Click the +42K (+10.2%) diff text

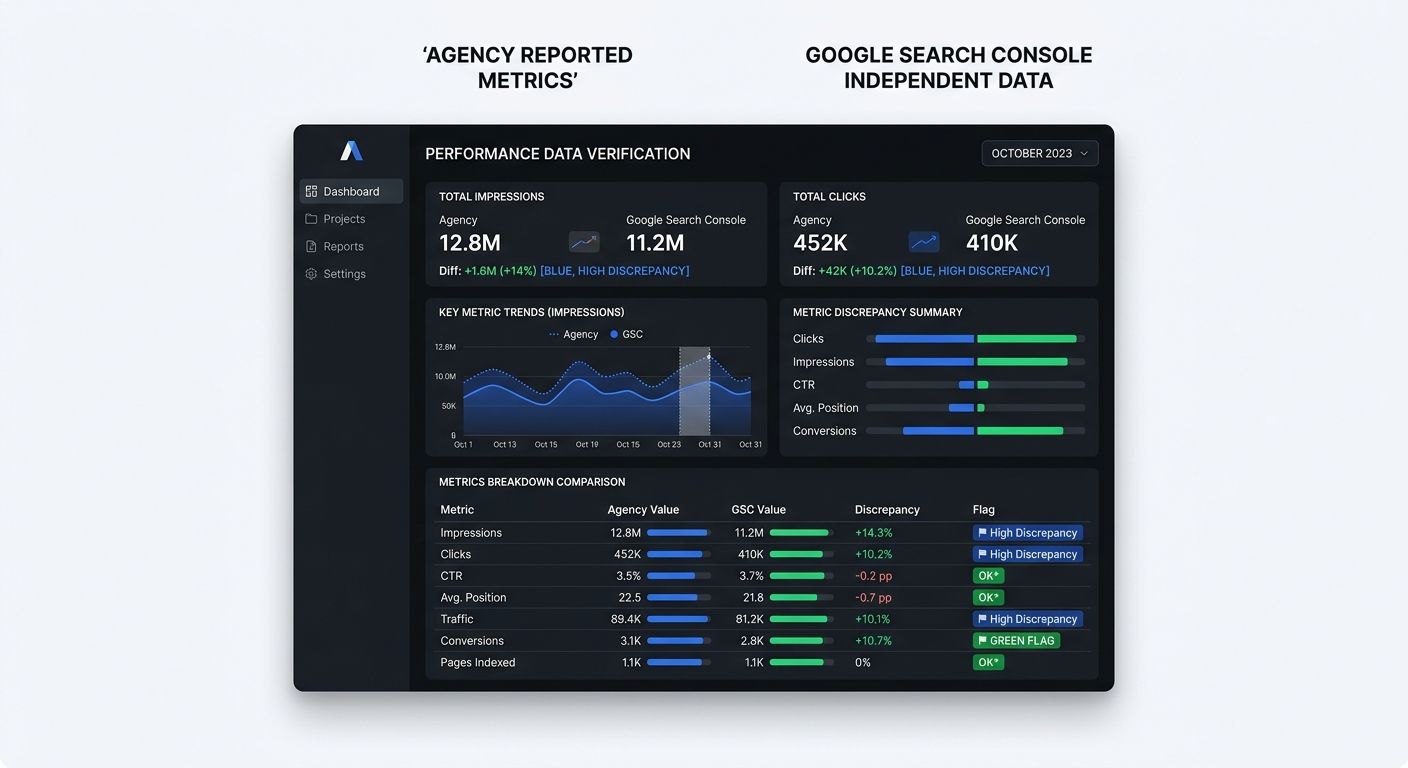(x=857, y=271)
